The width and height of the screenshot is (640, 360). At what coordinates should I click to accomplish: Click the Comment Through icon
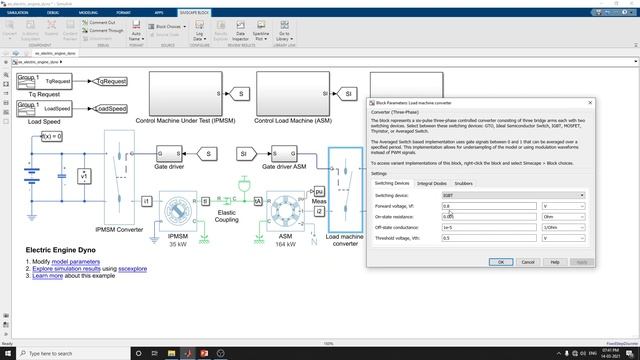tap(85, 31)
